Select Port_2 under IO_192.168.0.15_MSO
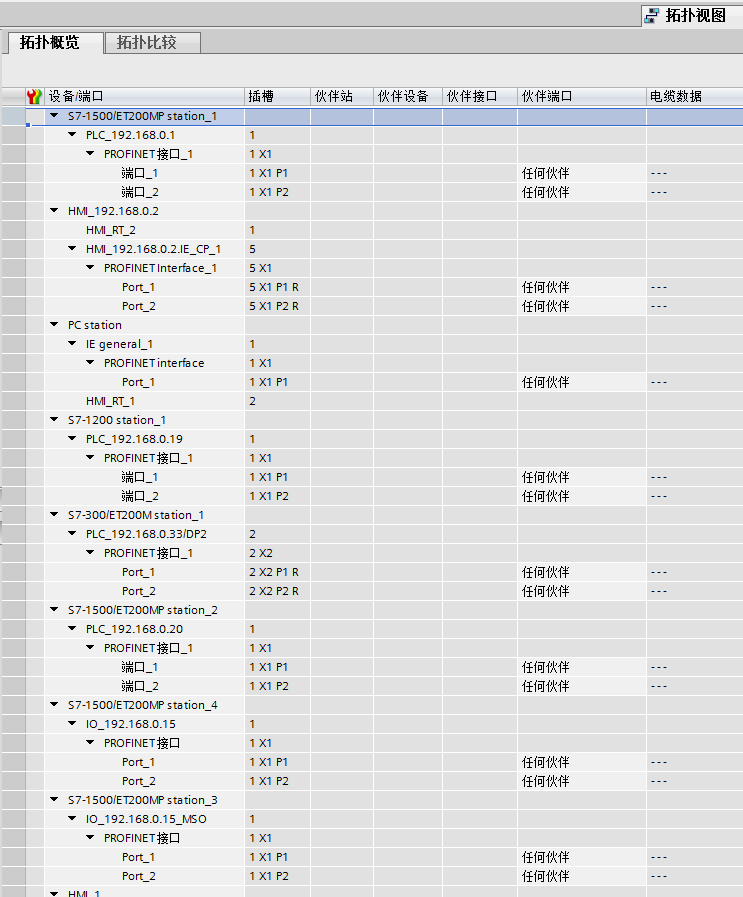The width and height of the screenshot is (743, 897). tap(138, 876)
